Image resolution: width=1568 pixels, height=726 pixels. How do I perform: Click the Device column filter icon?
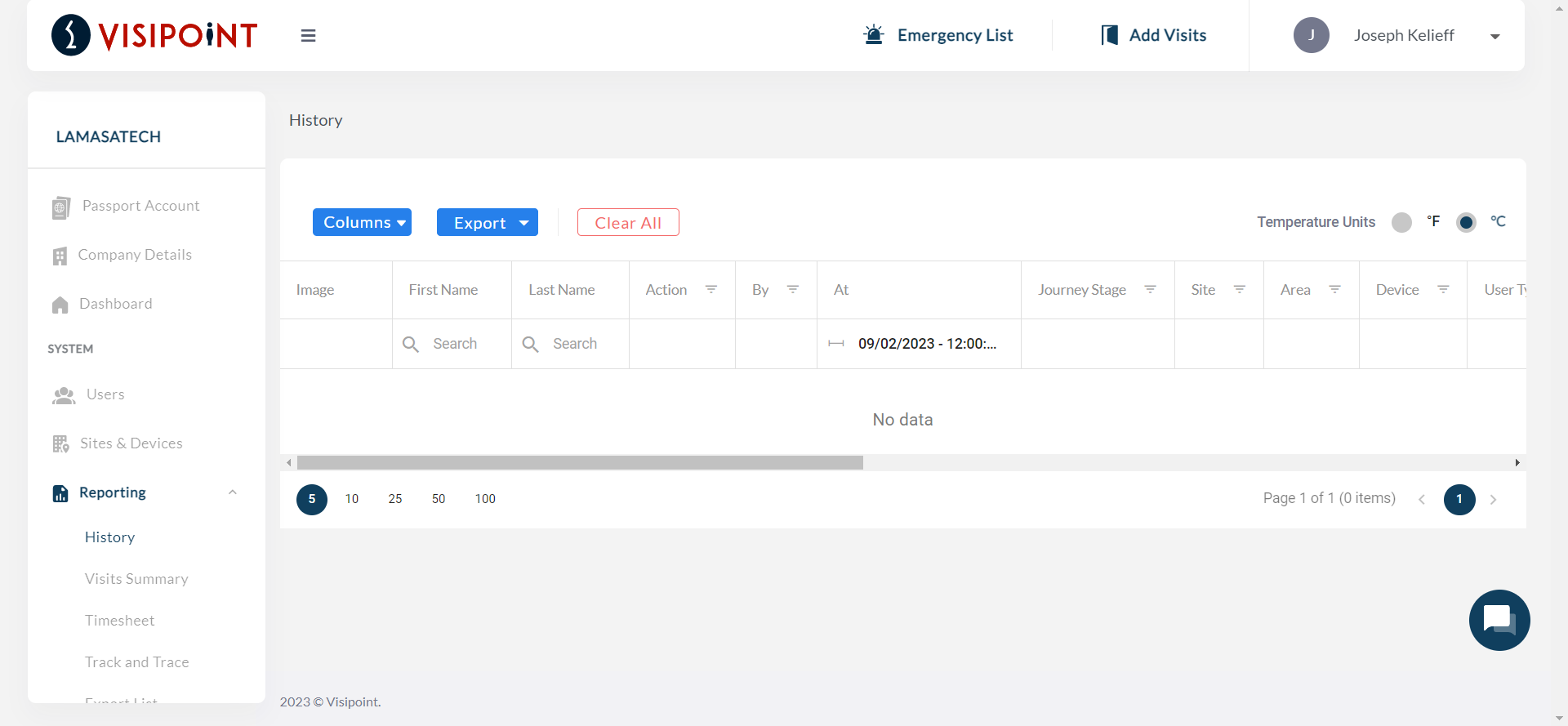pyautogui.click(x=1443, y=290)
